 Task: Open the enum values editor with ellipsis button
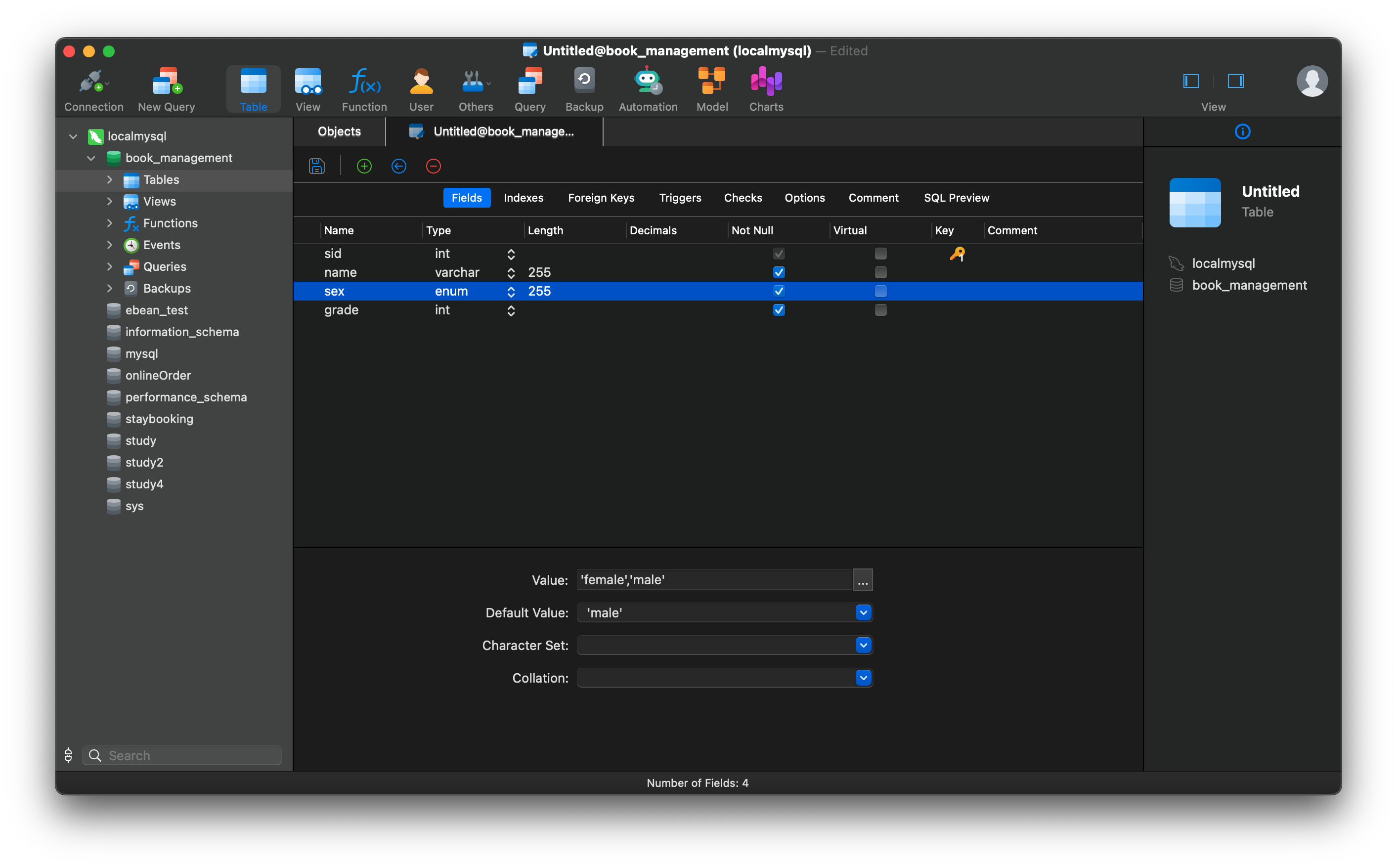coord(863,580)
